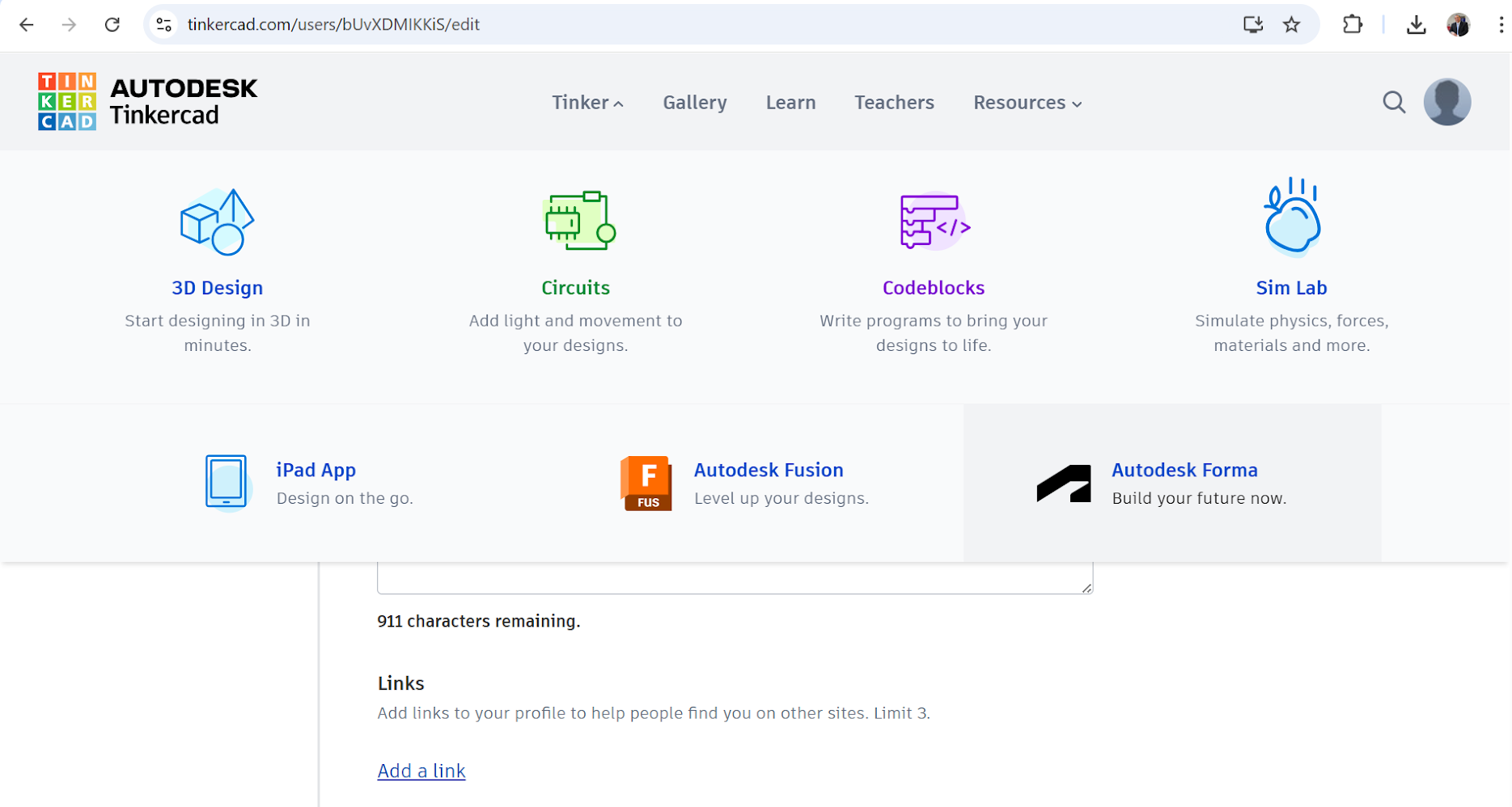Reload the page in the browser

(112, 25)
